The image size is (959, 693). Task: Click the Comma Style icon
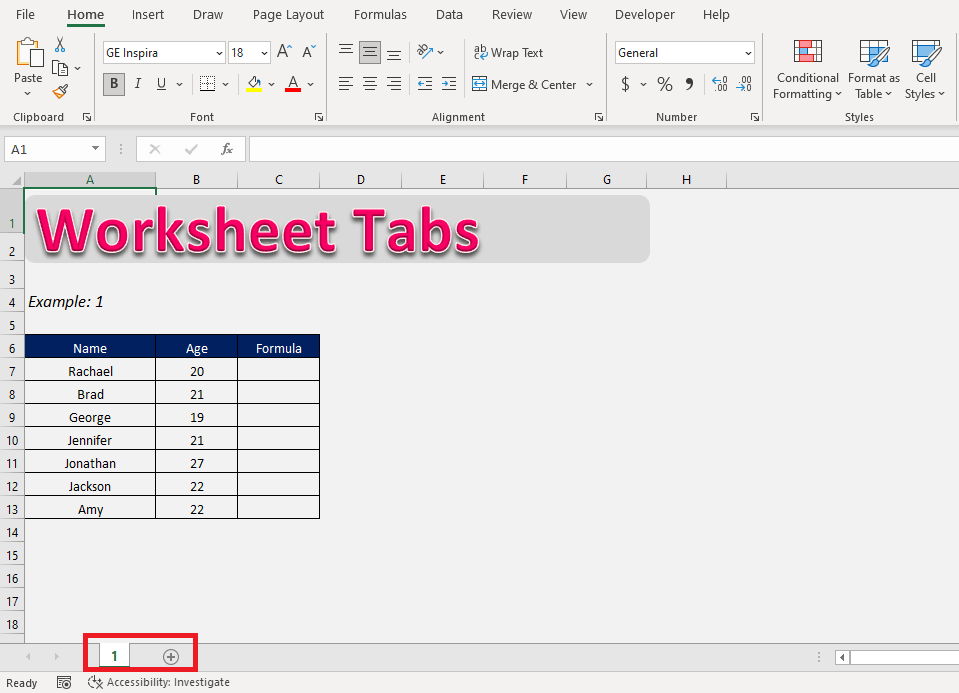[689, 84]
